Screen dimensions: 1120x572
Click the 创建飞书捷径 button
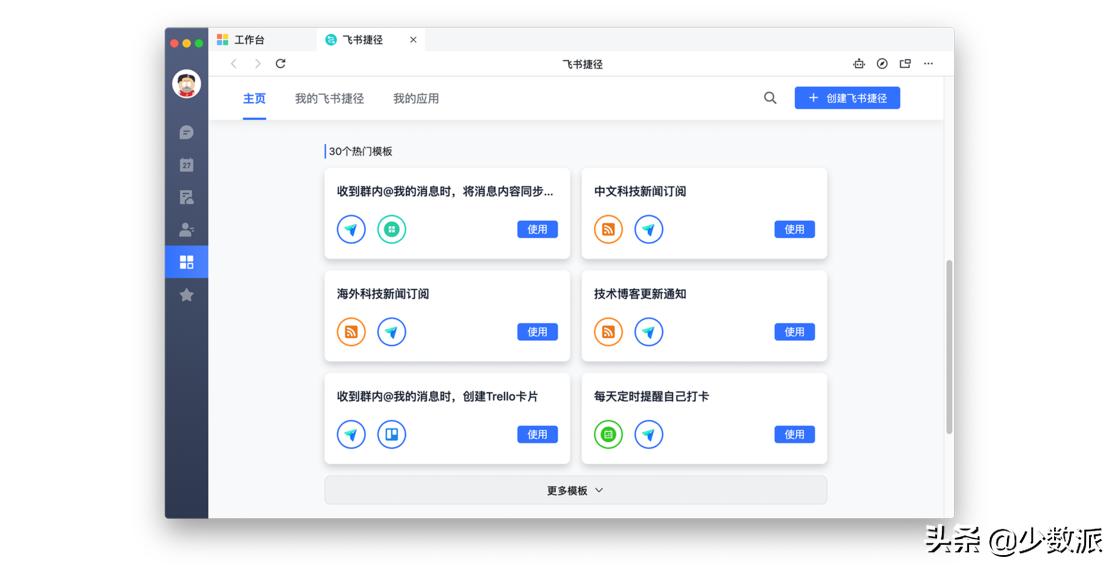[847, 98]
